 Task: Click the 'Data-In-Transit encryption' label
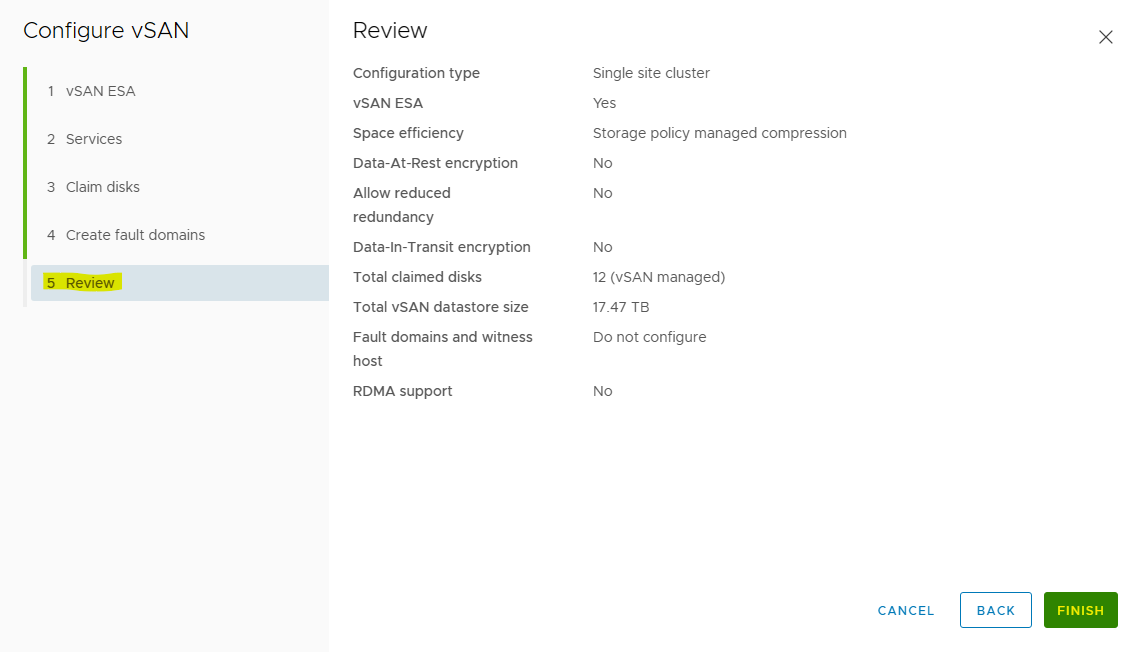point(442,247)
